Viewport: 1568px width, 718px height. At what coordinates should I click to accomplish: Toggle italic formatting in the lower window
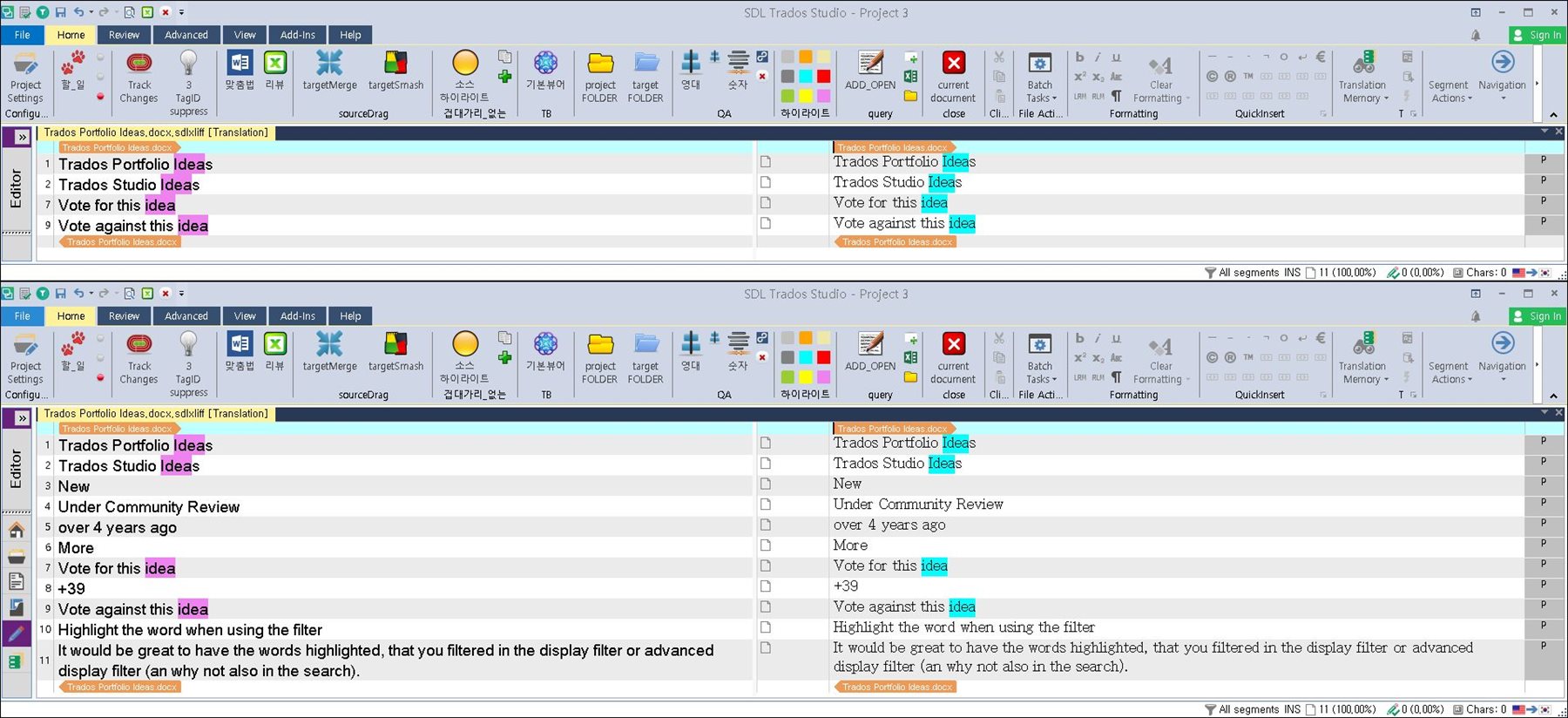click(1098, 338)
